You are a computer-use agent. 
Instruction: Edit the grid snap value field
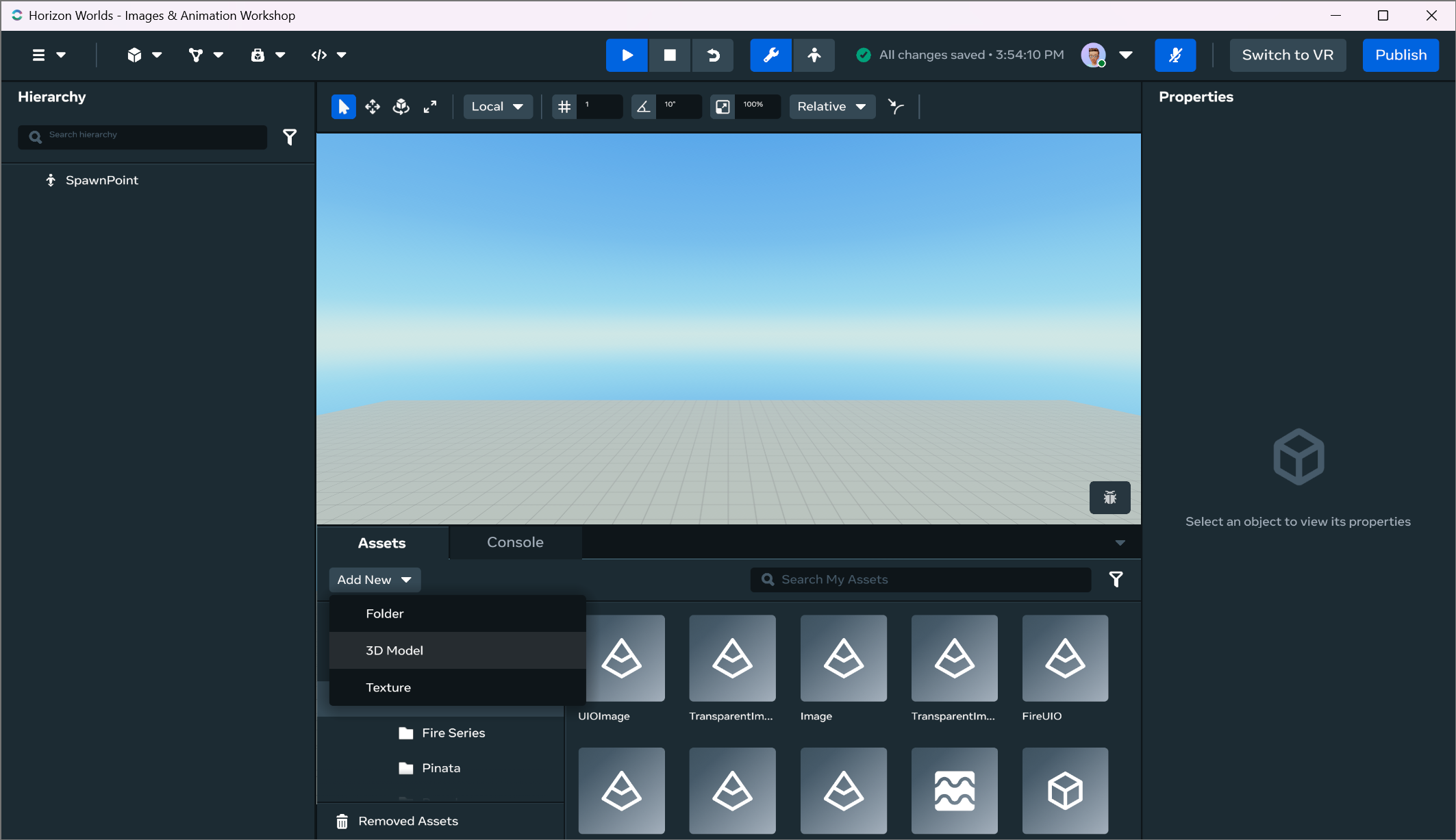point(600,107)
